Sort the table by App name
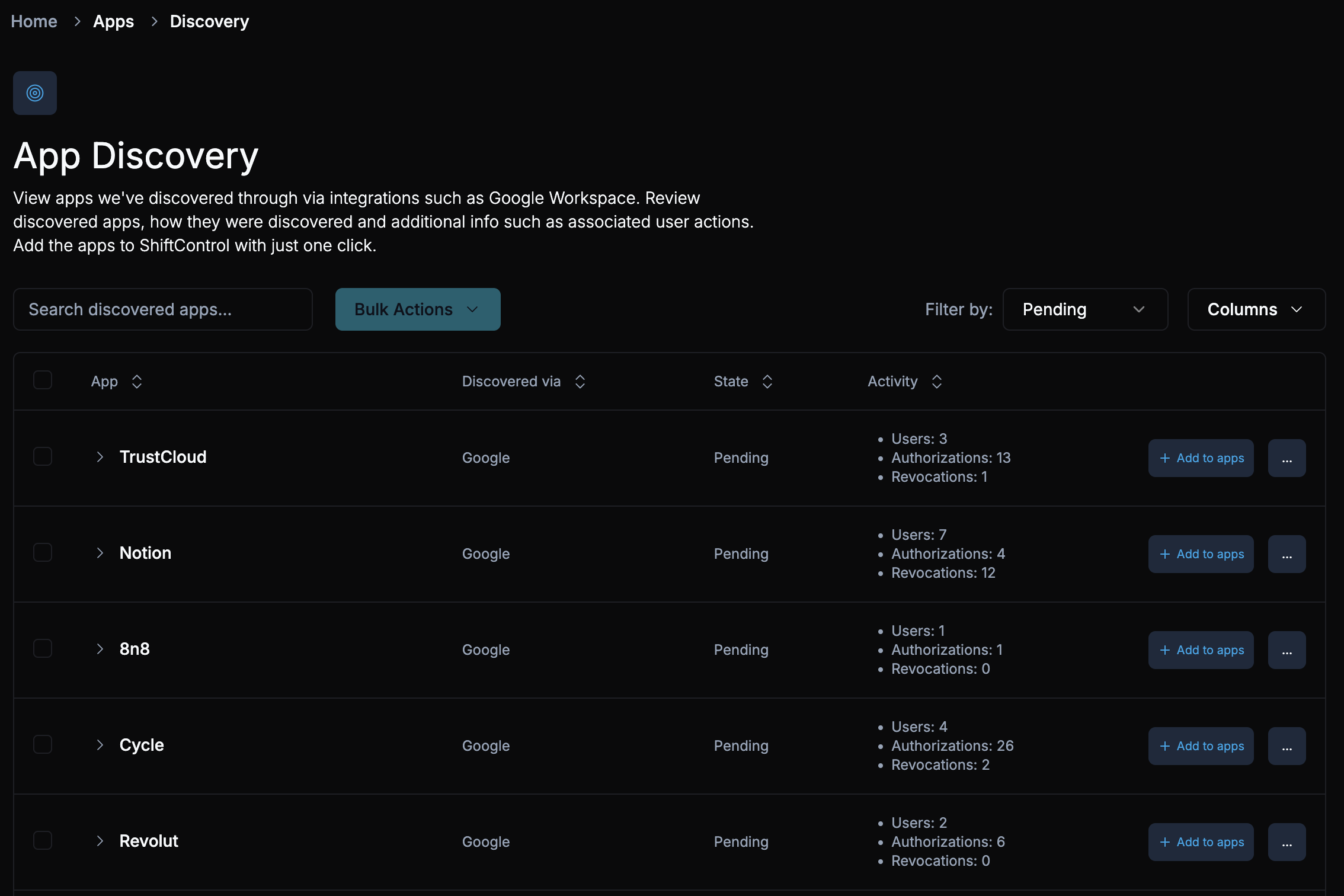Image resolution: width=1344 pixels, height=896 pixels. coord(136,382)
